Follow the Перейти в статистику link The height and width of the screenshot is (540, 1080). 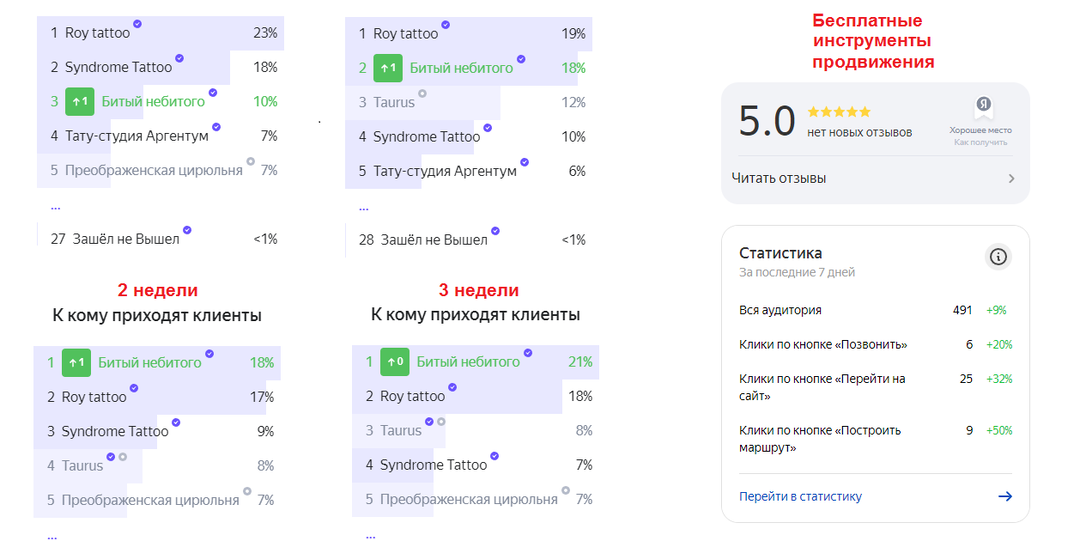coord(800,497)
